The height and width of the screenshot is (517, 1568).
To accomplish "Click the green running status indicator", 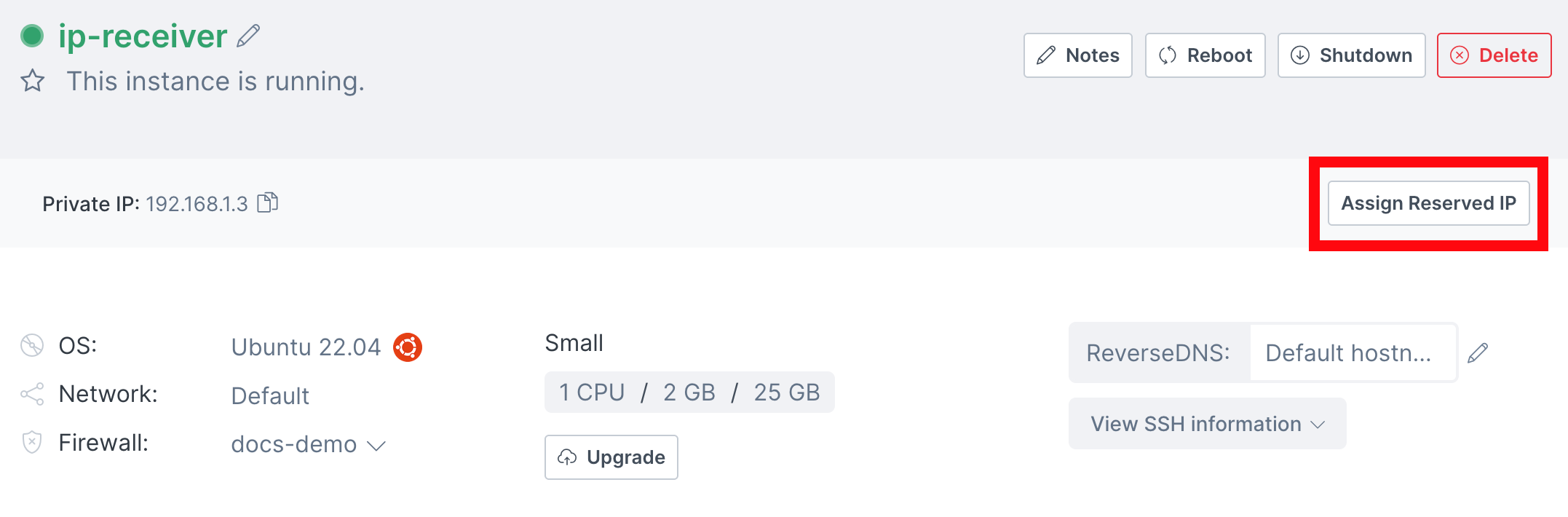I will pyautogui.click(x=32, y=36).
